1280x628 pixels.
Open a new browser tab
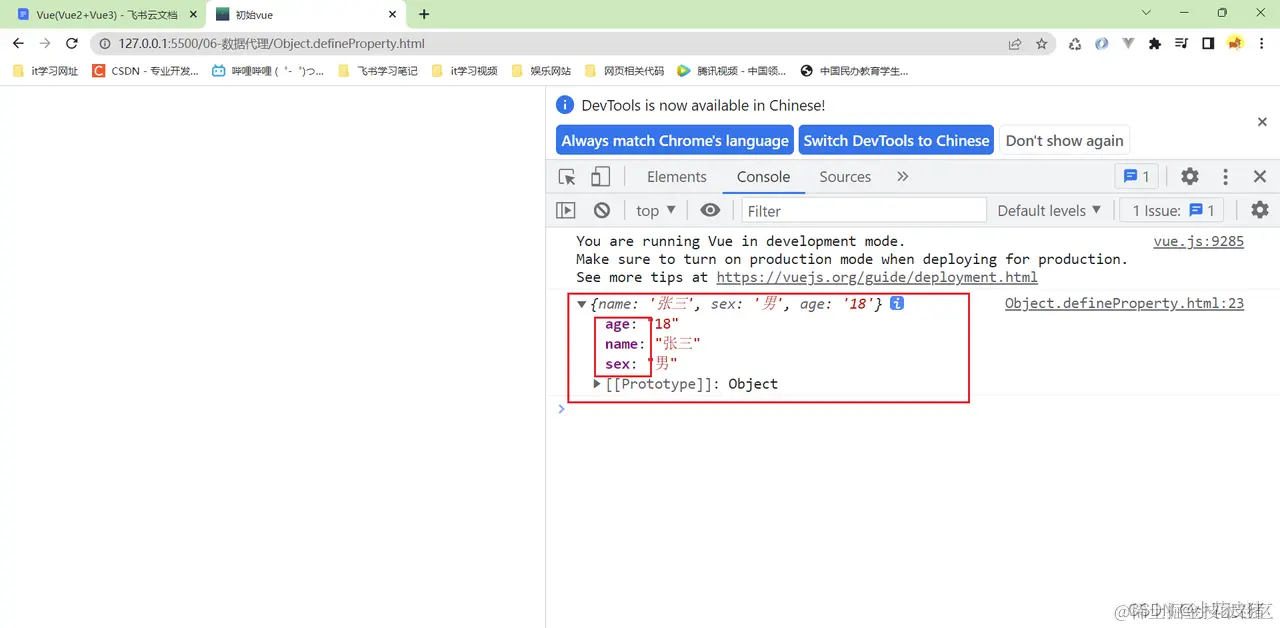(x=424, y=15)
